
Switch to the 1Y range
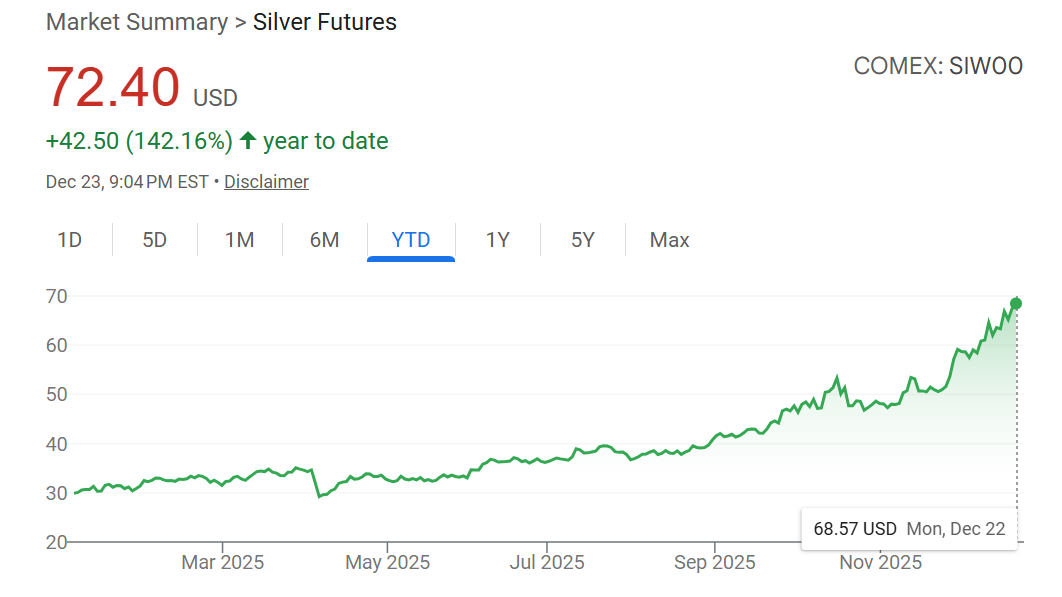coord(497,240)
